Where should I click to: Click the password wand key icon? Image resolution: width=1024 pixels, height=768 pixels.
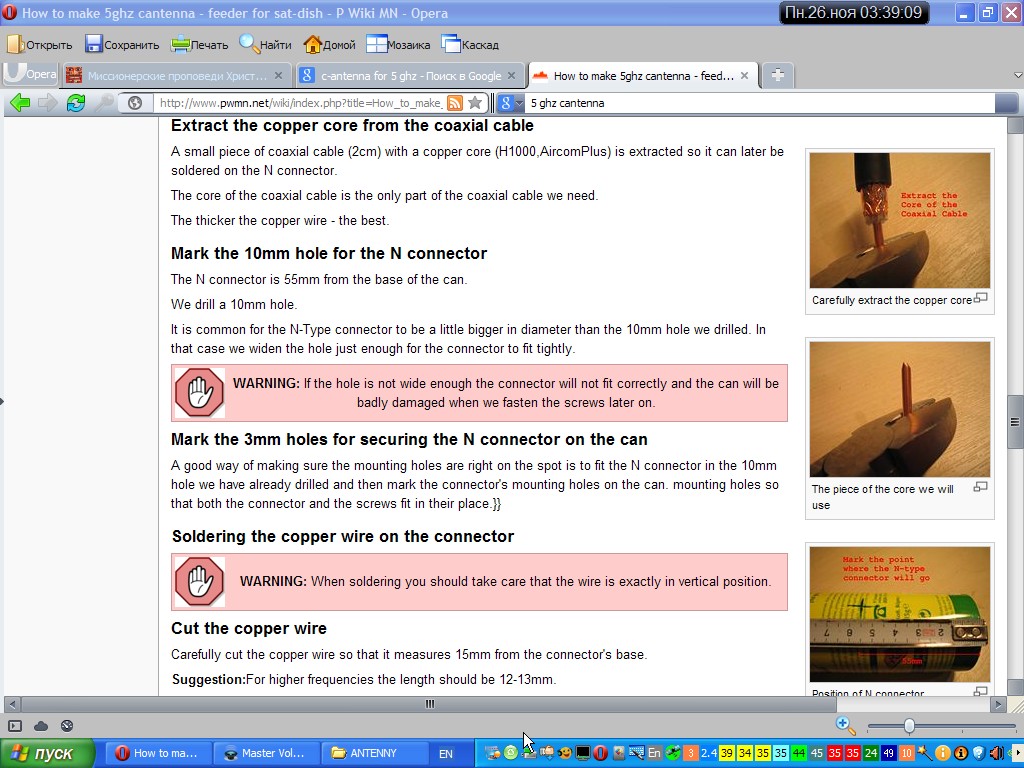pyautogui.click(x=104, y=103)
